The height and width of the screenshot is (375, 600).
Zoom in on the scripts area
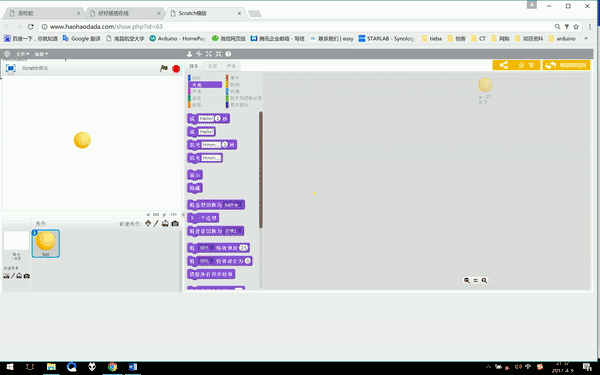tap(484, 280)
